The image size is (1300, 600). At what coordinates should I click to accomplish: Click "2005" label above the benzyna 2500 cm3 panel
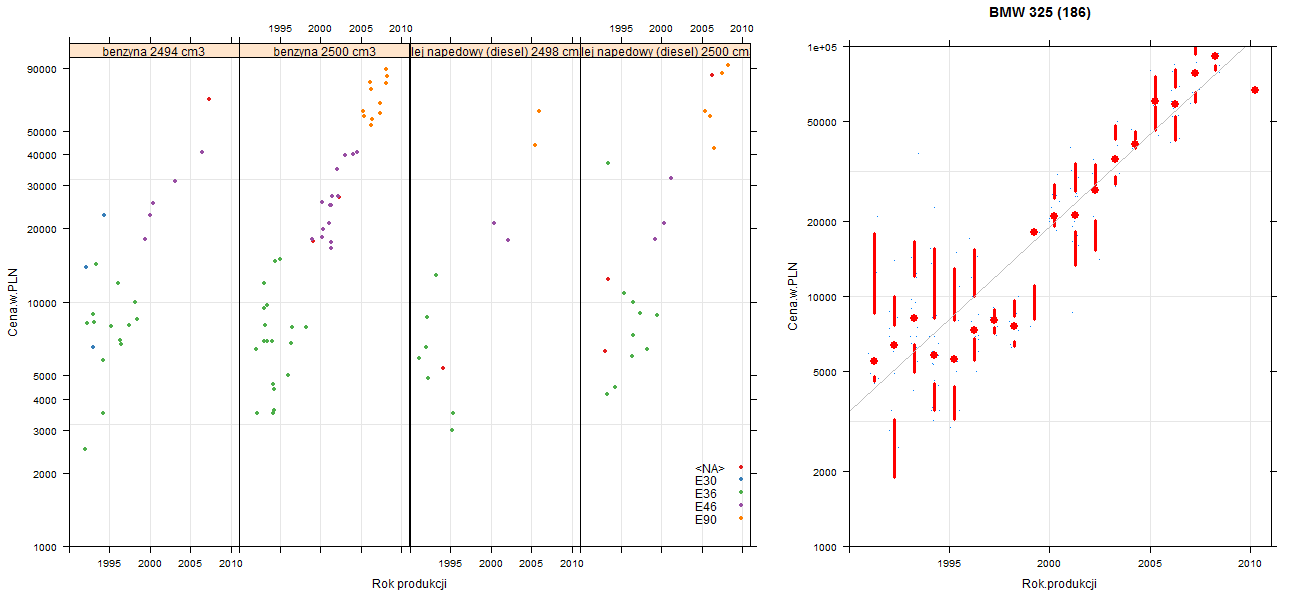coord(362,28)
